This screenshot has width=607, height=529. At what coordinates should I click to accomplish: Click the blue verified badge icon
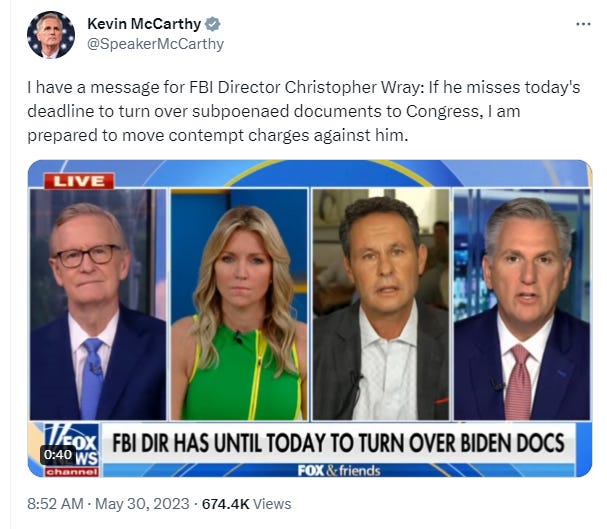coord(212,24)
